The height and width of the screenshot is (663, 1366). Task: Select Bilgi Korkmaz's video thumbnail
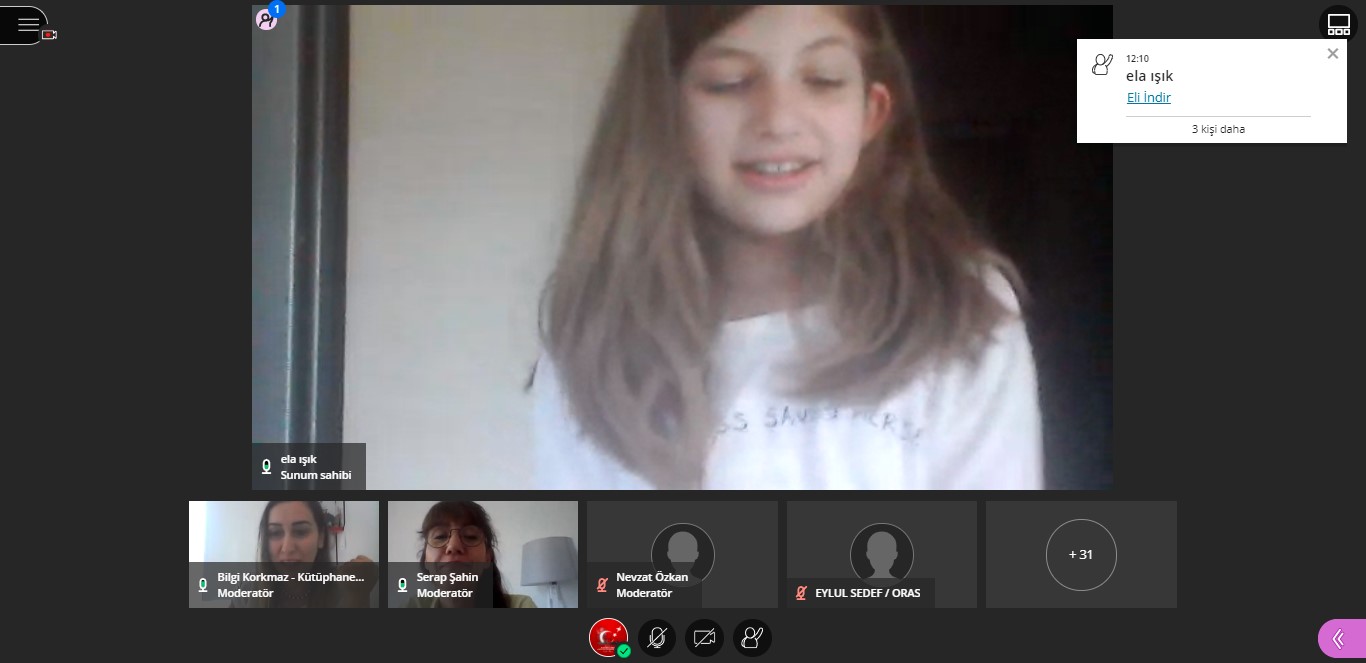(284, 540)
